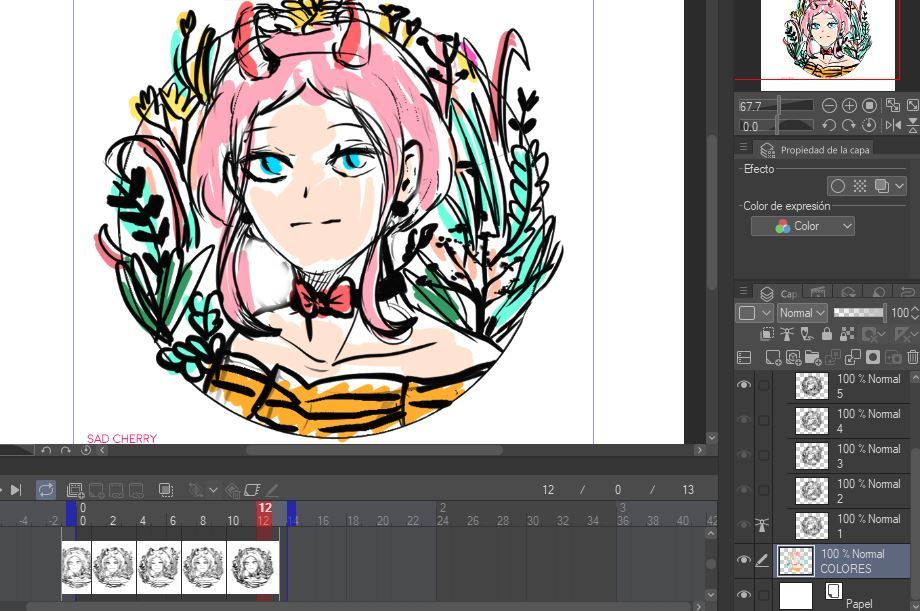Select layer 5 thumbnail
This screenshot has width=920, height=611.
[811, 386]
